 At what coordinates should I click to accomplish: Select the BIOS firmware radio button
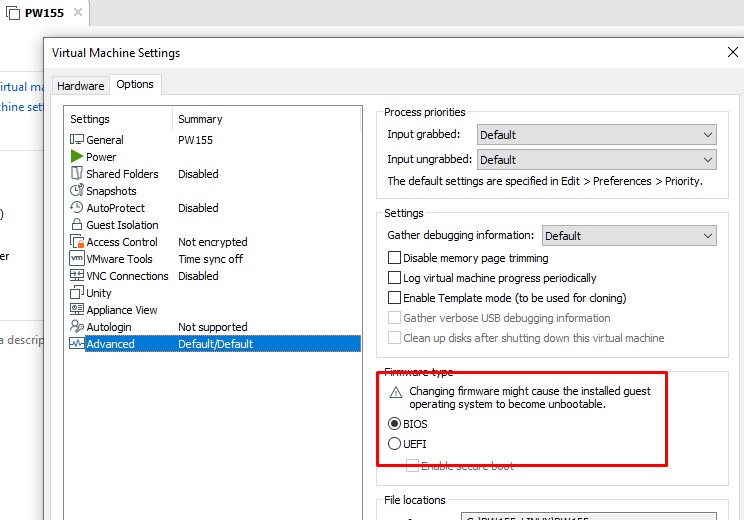point(394,423)
